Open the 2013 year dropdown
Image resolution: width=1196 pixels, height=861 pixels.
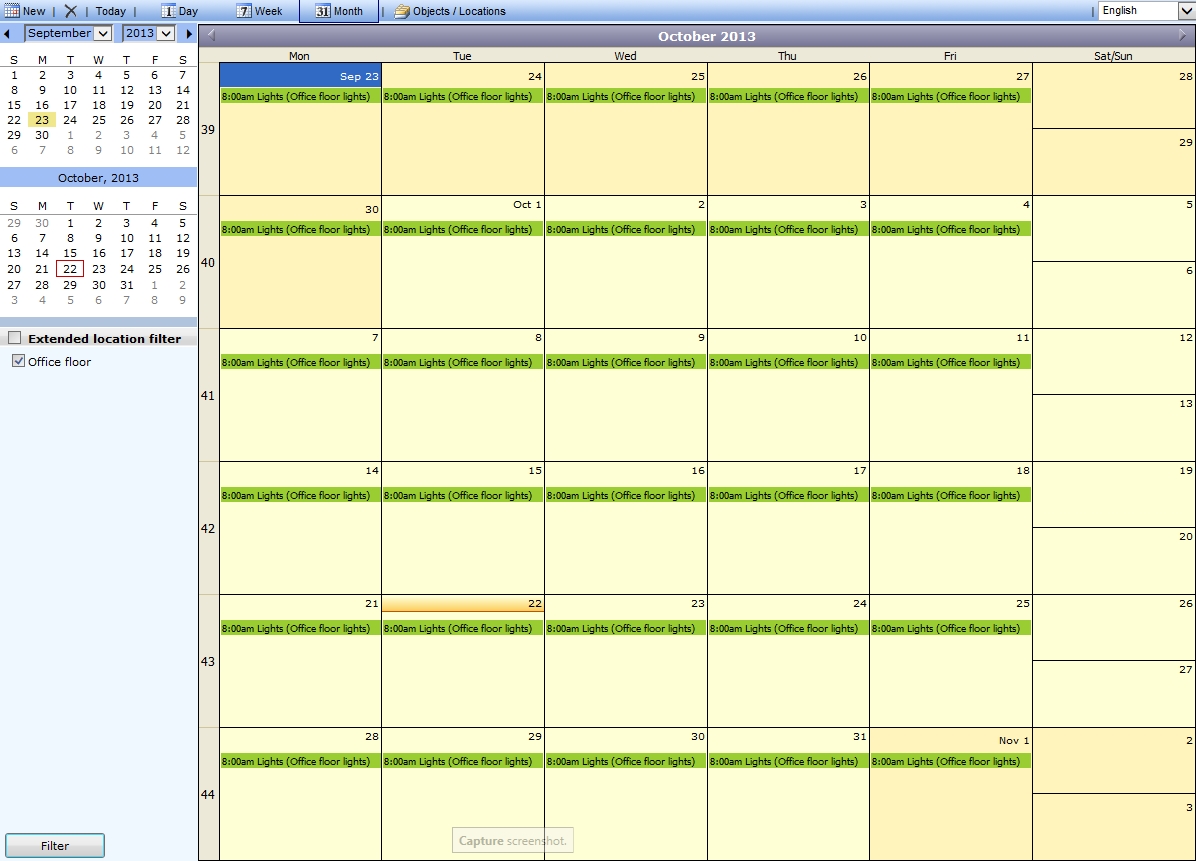pos(165,34)
